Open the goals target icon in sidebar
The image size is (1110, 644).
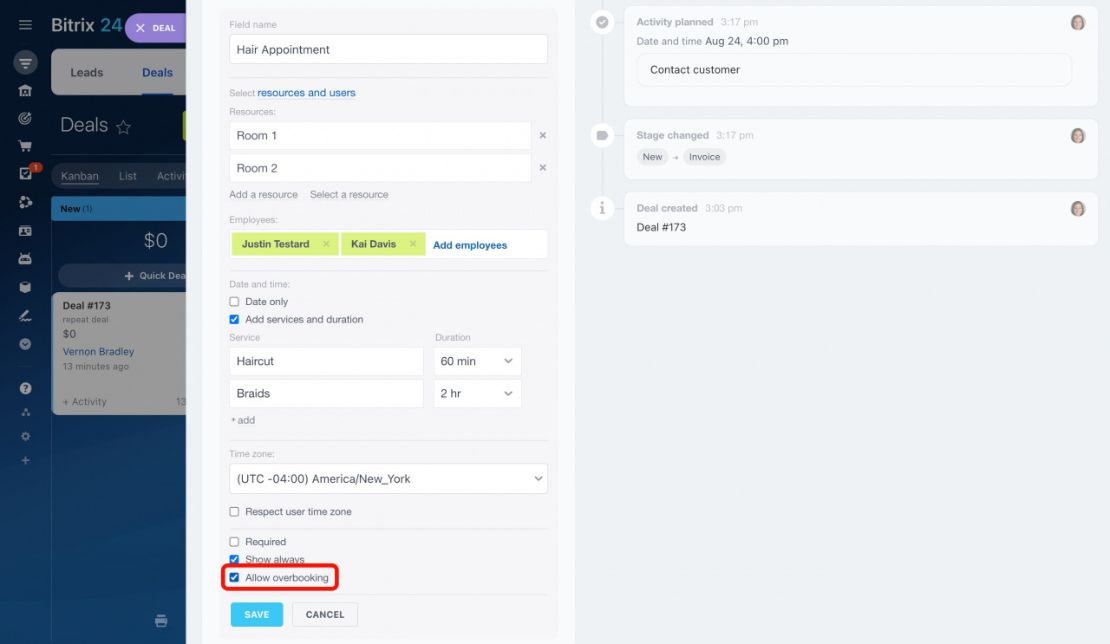pos(25,118)
